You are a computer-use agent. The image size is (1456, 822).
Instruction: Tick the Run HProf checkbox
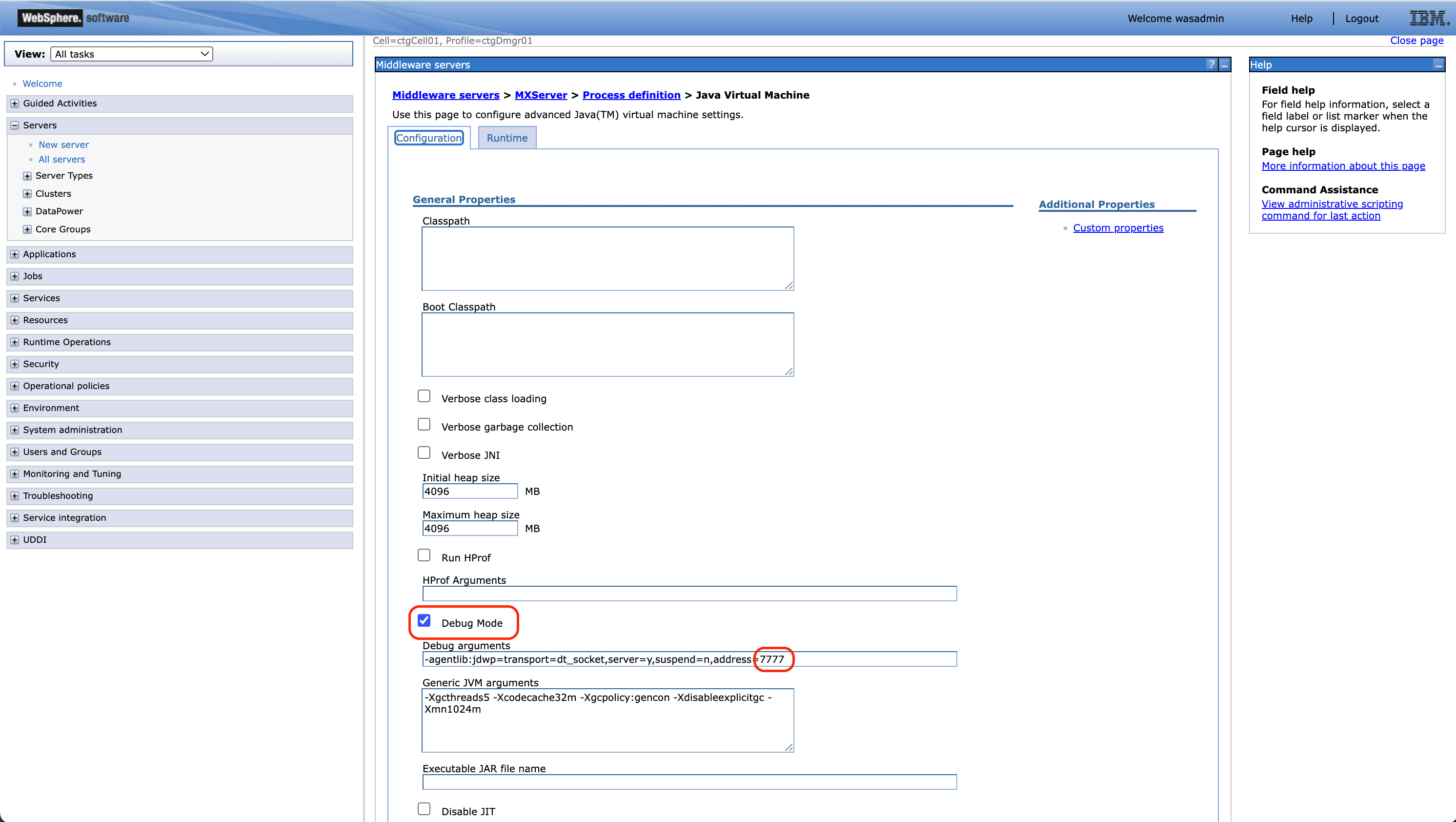click(x=424, y=555)
